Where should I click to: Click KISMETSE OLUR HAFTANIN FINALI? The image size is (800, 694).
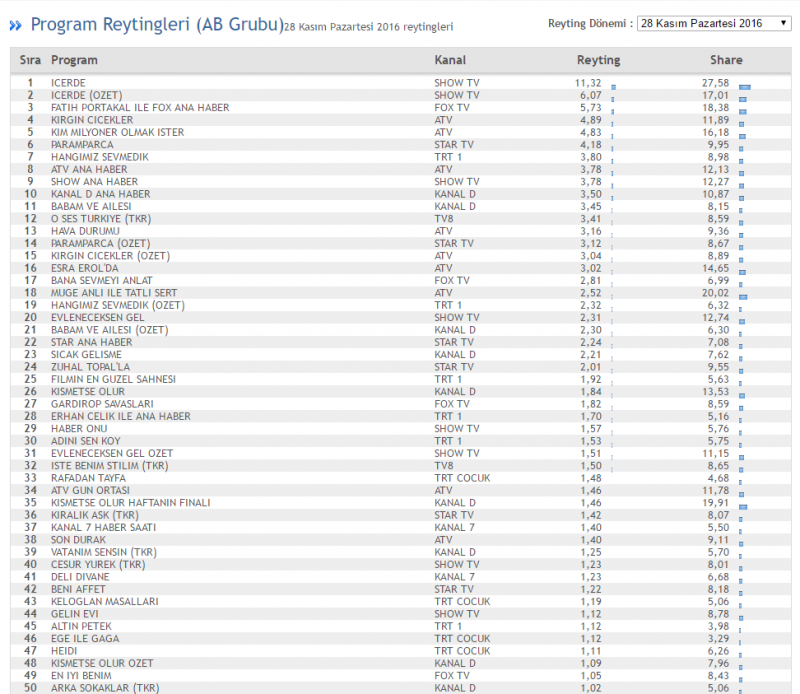[131, 503]
